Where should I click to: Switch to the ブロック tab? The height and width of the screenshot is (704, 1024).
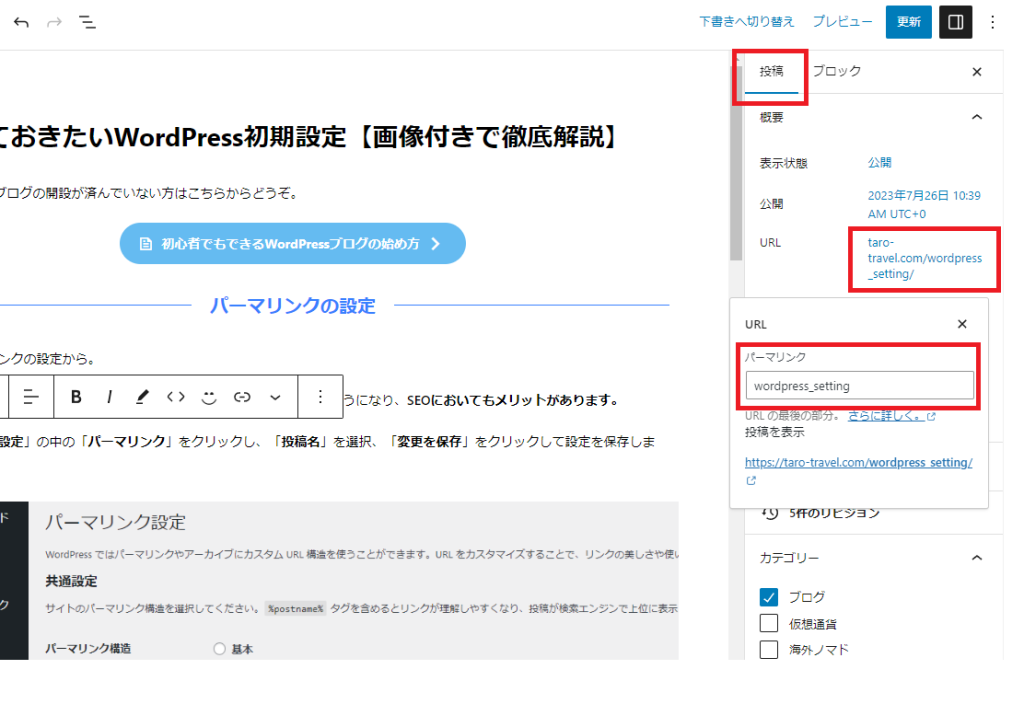(837, 71)
